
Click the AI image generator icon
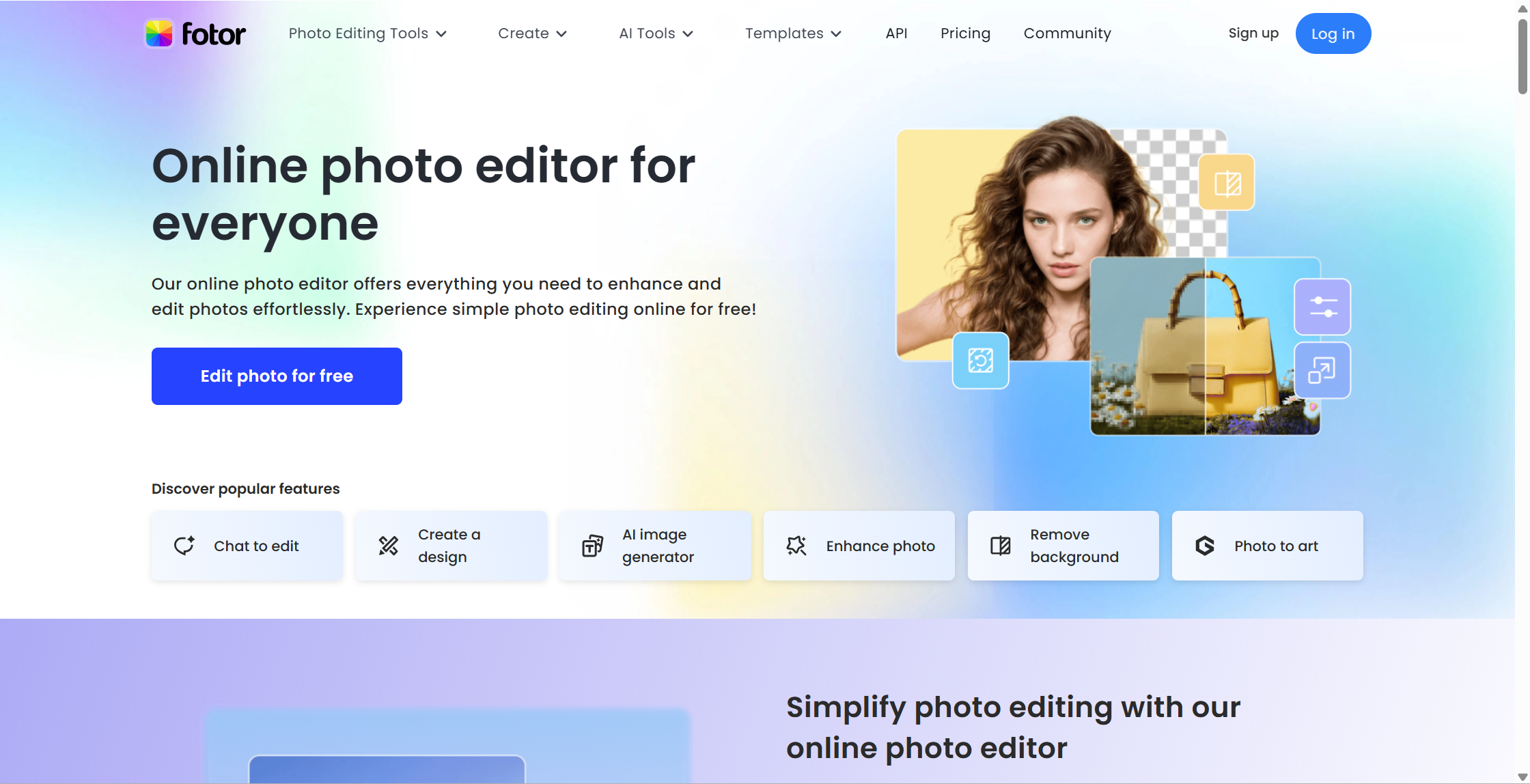[593, 546]
